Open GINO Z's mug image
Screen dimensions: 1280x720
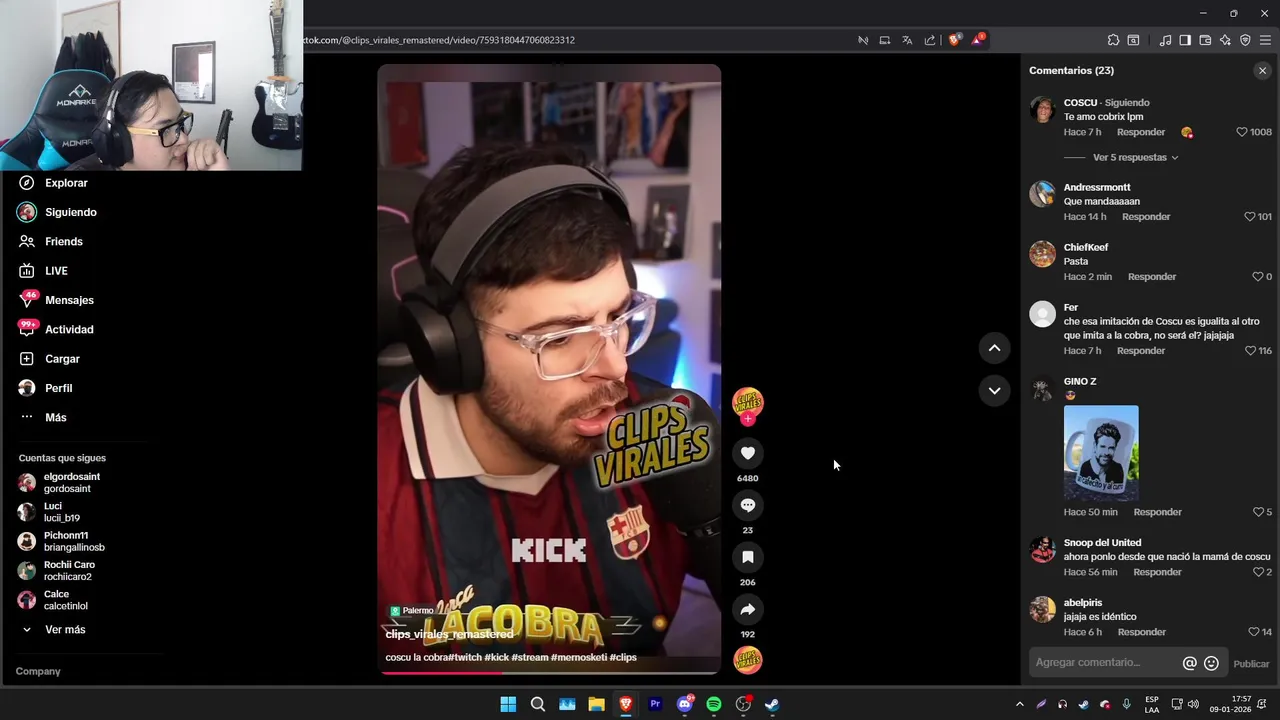click(1101, 453)
